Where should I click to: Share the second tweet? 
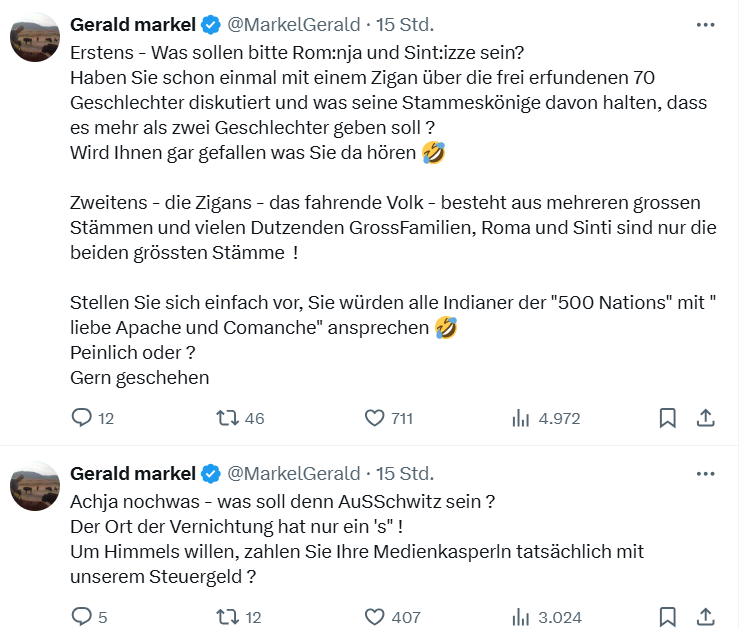click(704, 617)
